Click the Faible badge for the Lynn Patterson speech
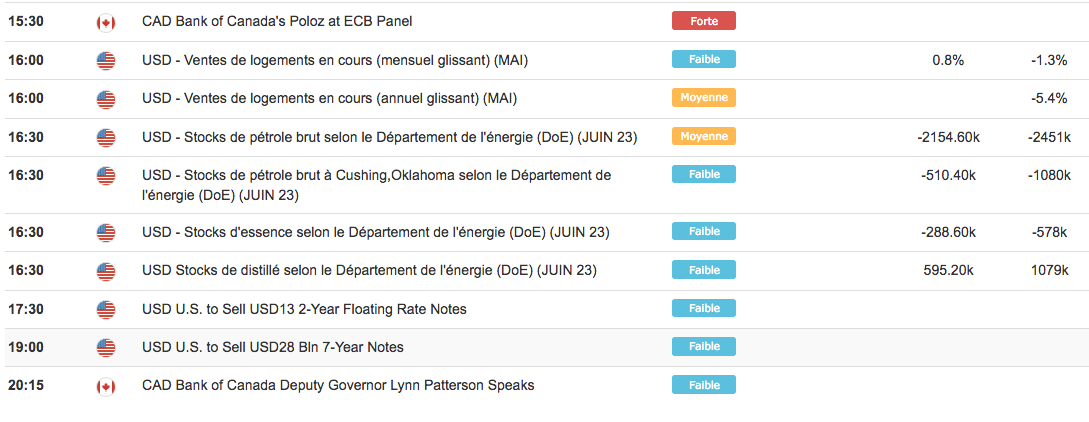1089x422 pixels. click(x=703, y=385)
